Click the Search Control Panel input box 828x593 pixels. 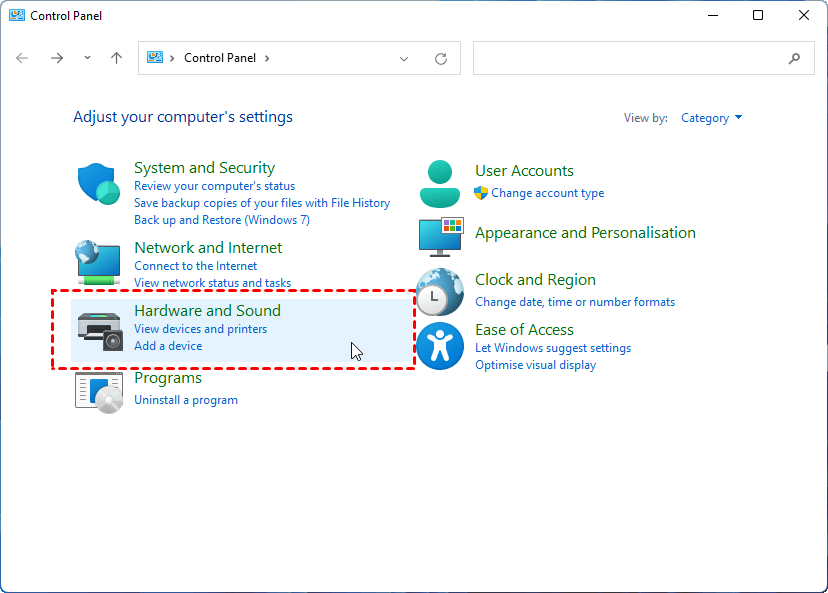[630, 59]
